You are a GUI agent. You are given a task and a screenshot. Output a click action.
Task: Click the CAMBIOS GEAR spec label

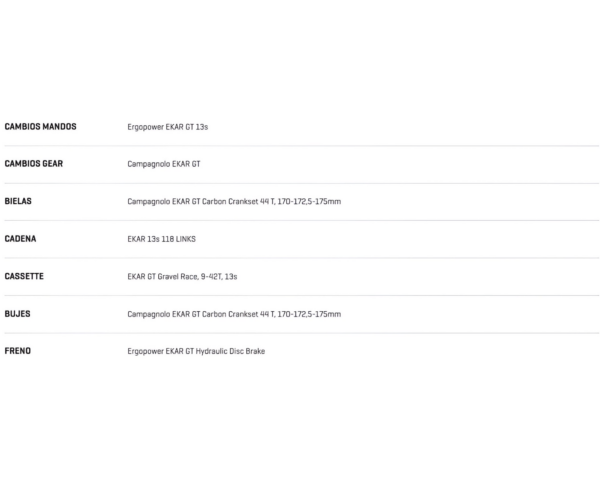(x=34, y=164)
